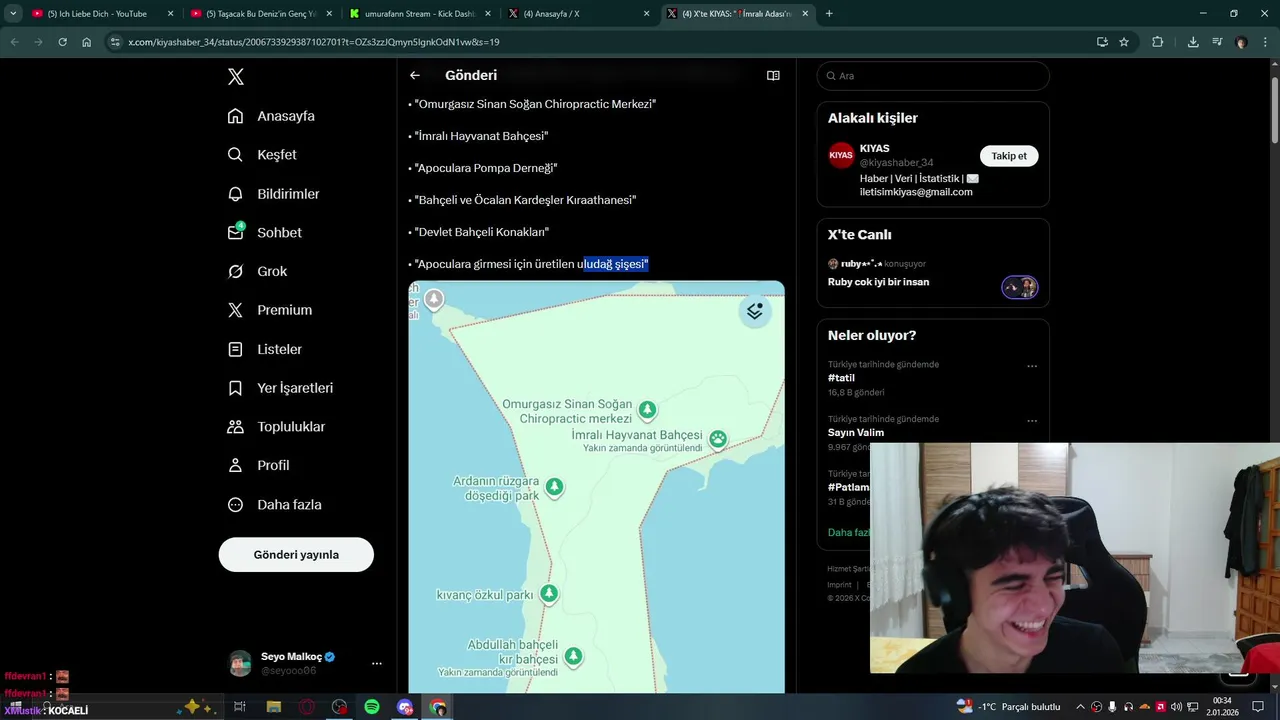This screenshot has width=1280, height=720.
Task: Click map layers icon on the image
Action: 755,311
